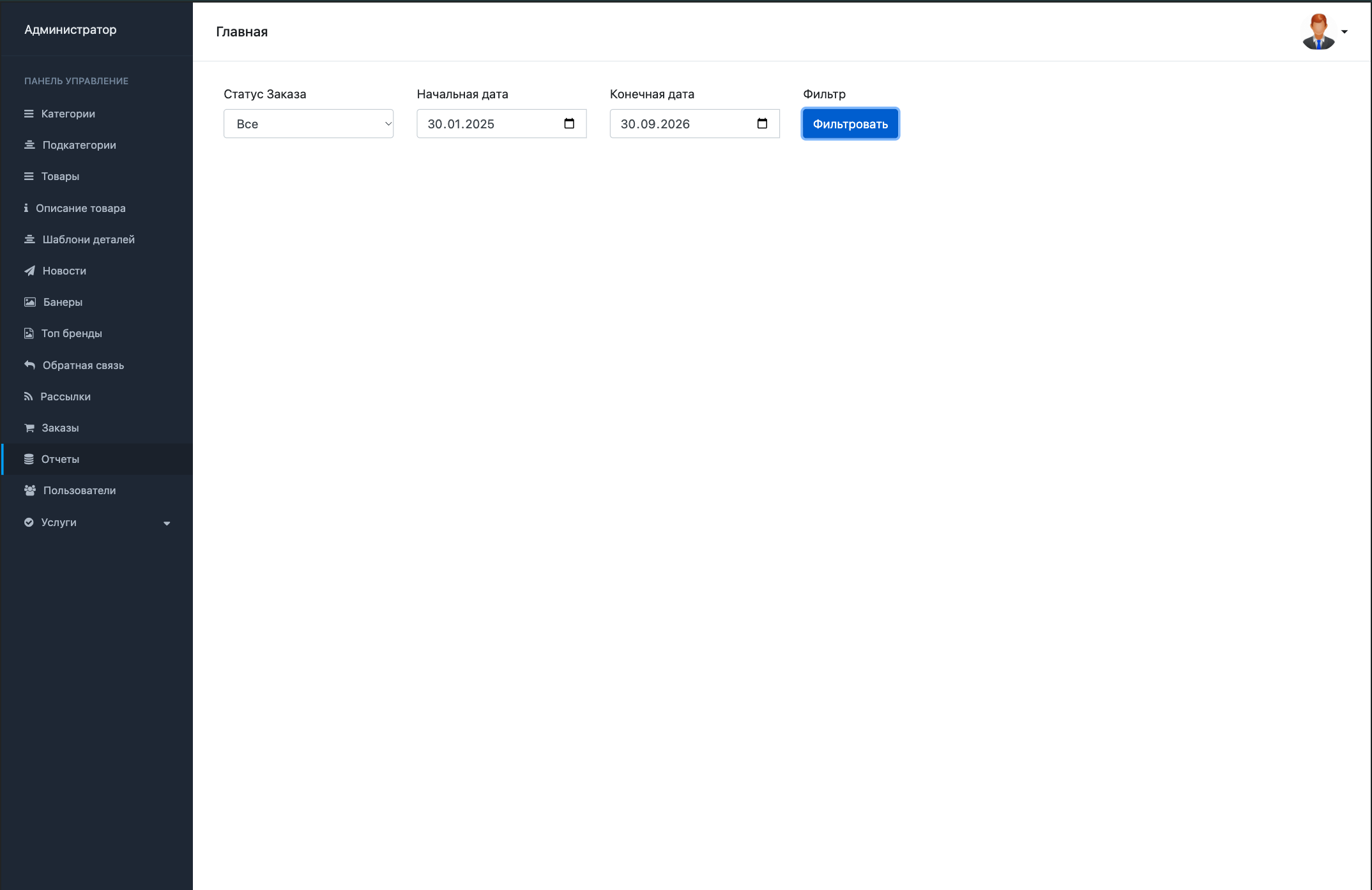Click the database icon beside Отчеты
1372x890 pixels.
29,459
